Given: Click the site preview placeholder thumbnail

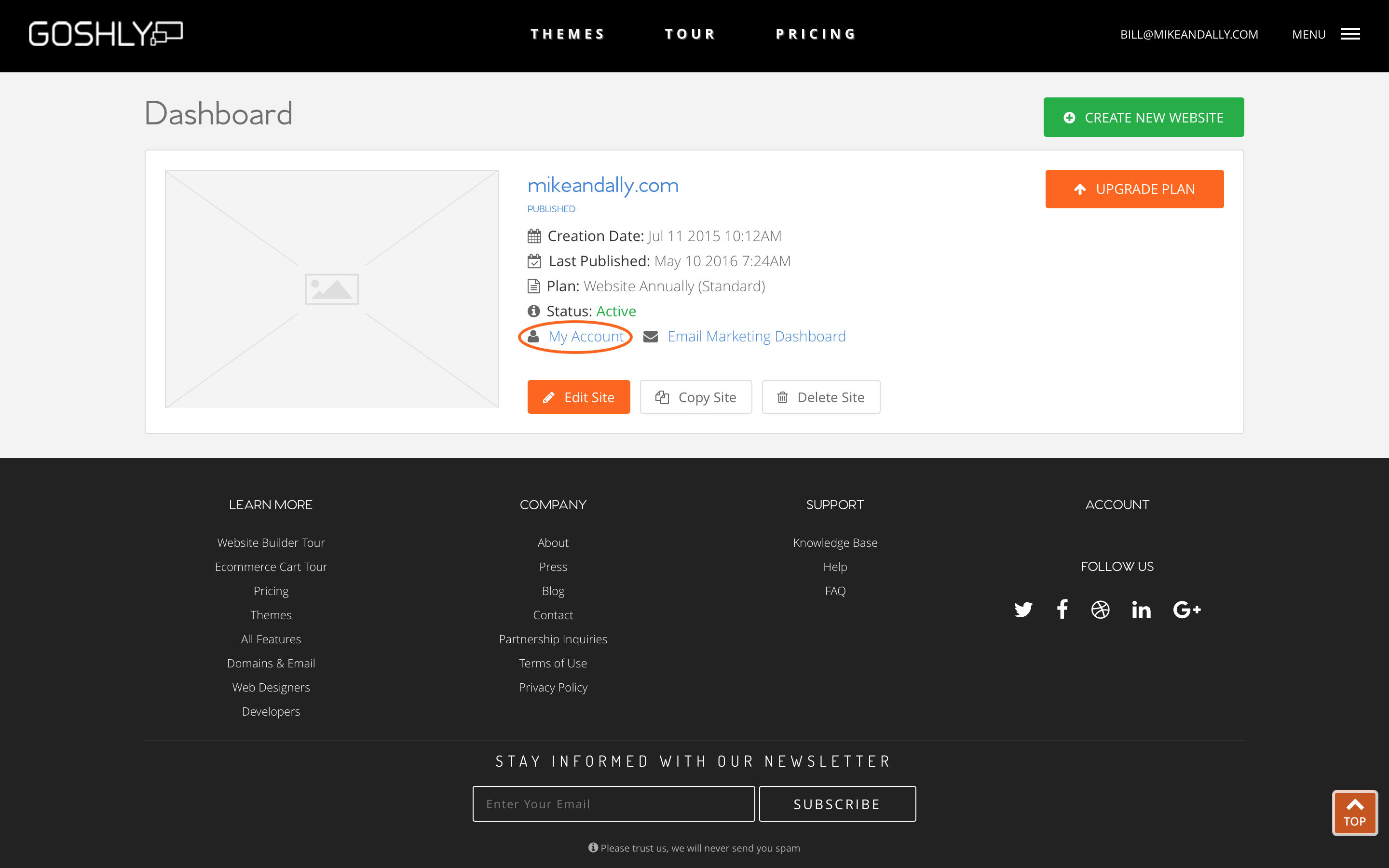Looking at the screenshot, I should tap(332, 289).
